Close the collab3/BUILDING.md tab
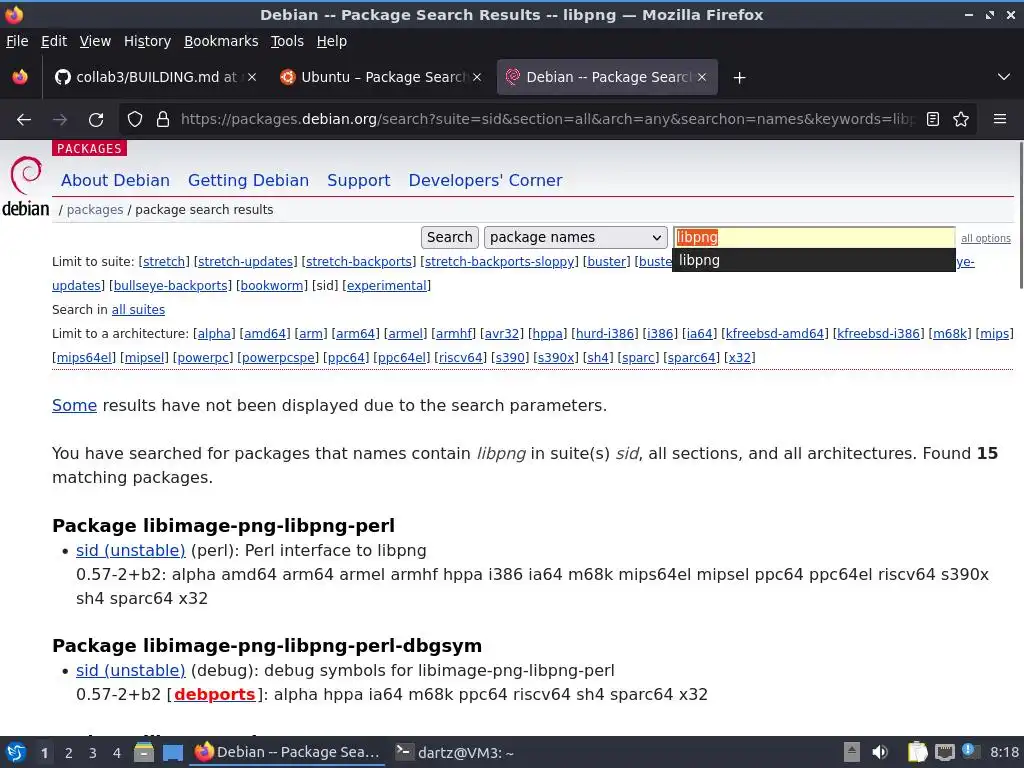The width and height of the screenshot is (1024, 768). pos(252,77)
